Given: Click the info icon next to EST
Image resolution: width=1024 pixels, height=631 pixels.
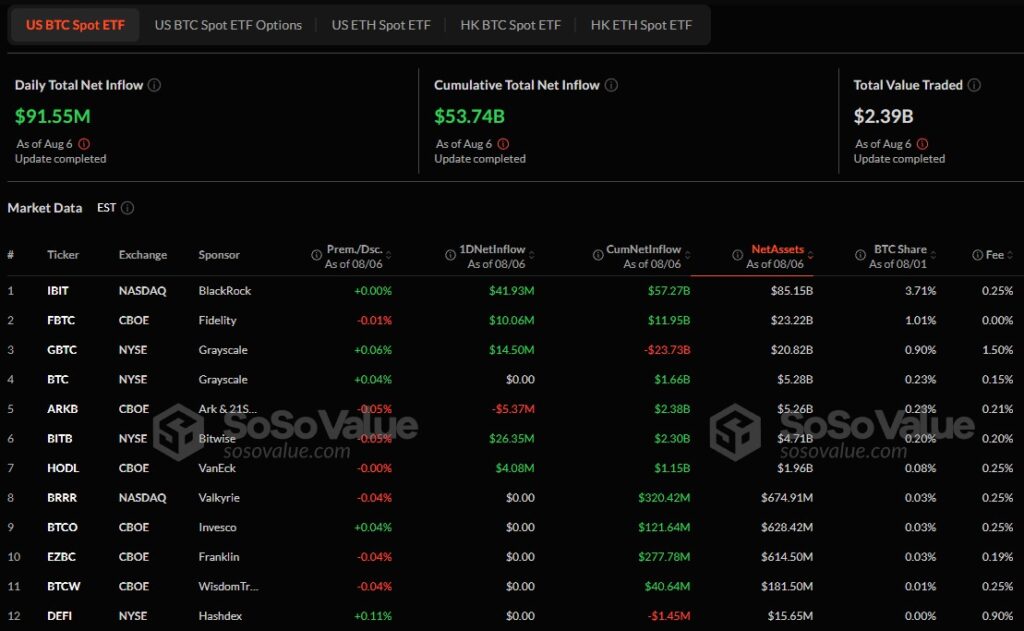Looking at the screenshot, I should coord(128,208).
